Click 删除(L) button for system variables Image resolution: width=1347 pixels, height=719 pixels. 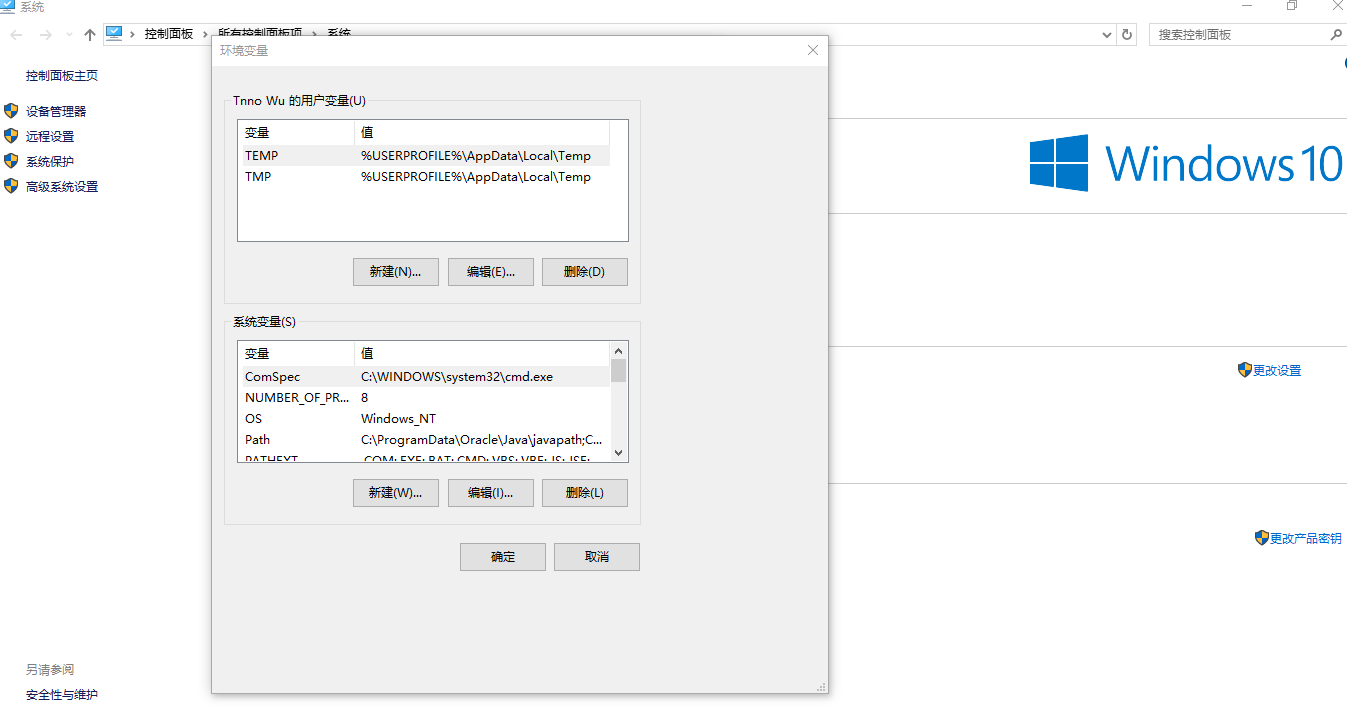pyautogui.click(x=585, y=493)
